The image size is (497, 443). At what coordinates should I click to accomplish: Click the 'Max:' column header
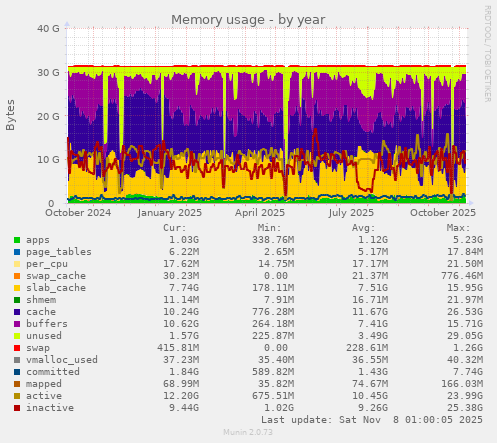click(x=458, y=228)
